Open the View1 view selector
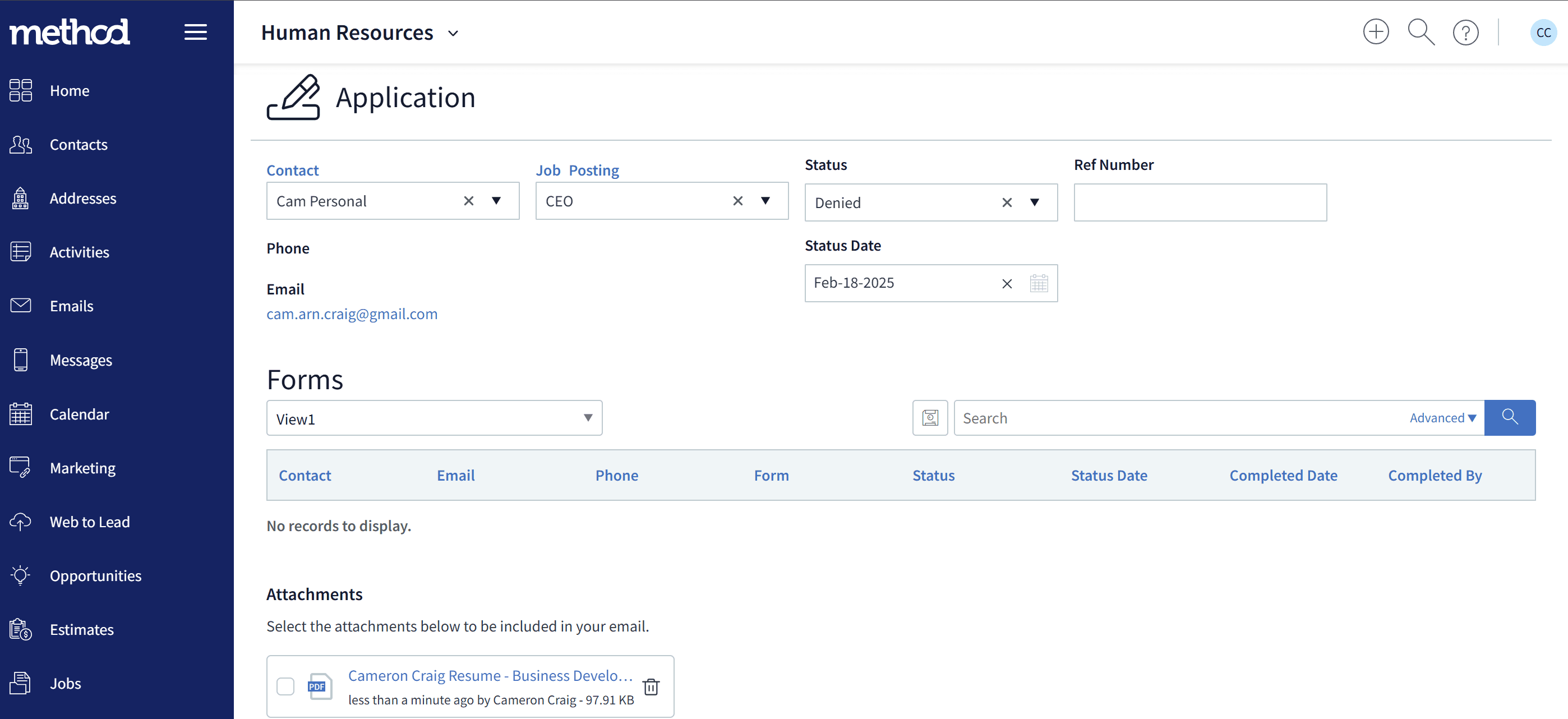 434,418
